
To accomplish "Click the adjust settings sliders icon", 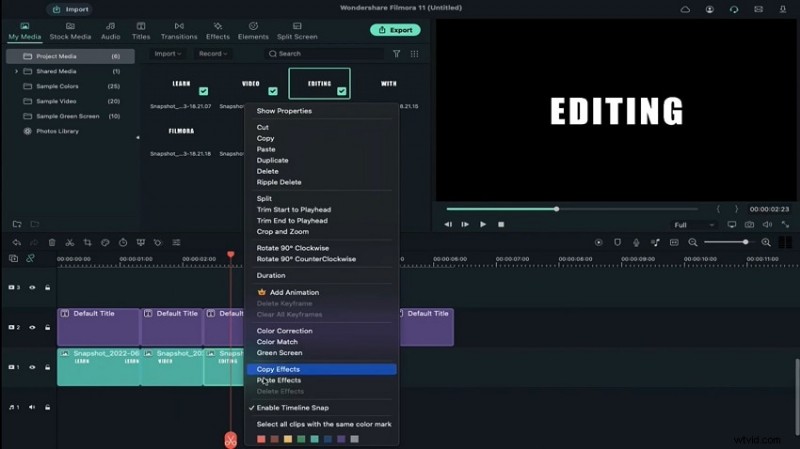I will (176, 243).
